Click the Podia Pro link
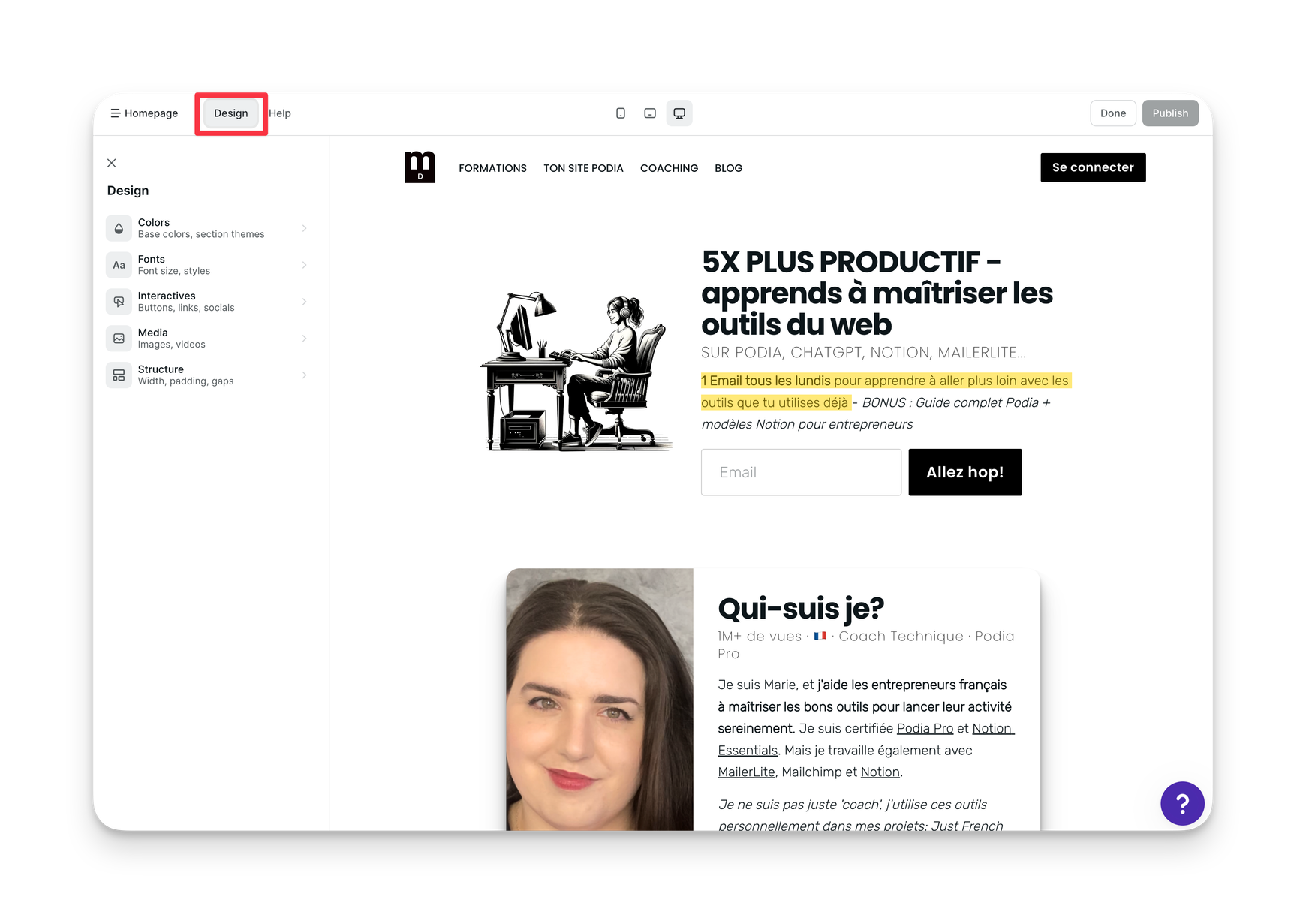 [x=925, y=728]
